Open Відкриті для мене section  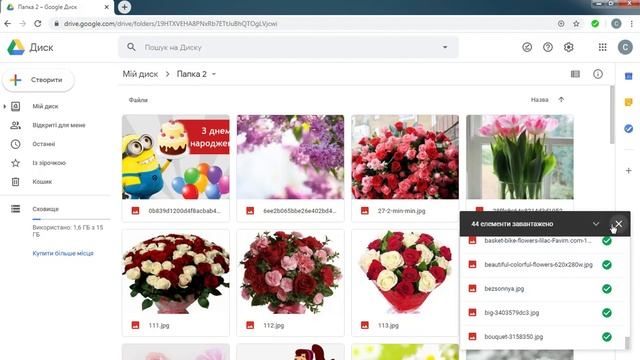click(x=59, y=125)
